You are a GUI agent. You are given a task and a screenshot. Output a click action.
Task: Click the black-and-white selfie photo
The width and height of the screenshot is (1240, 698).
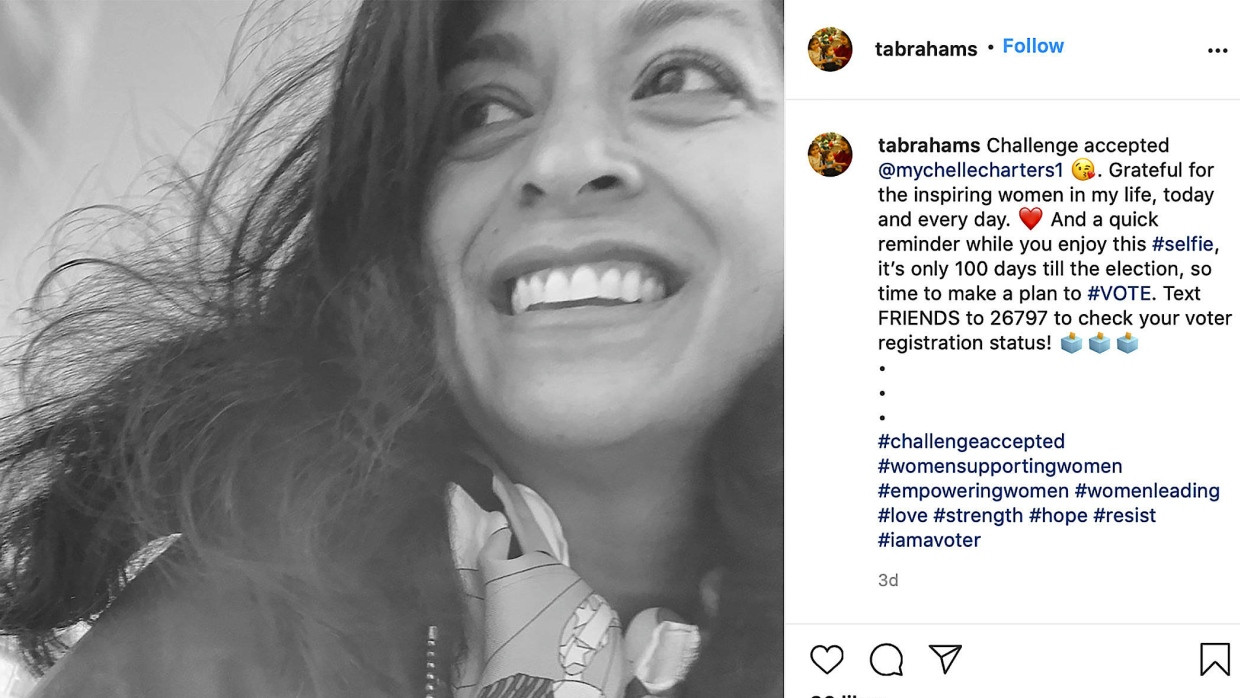(392, 349)
